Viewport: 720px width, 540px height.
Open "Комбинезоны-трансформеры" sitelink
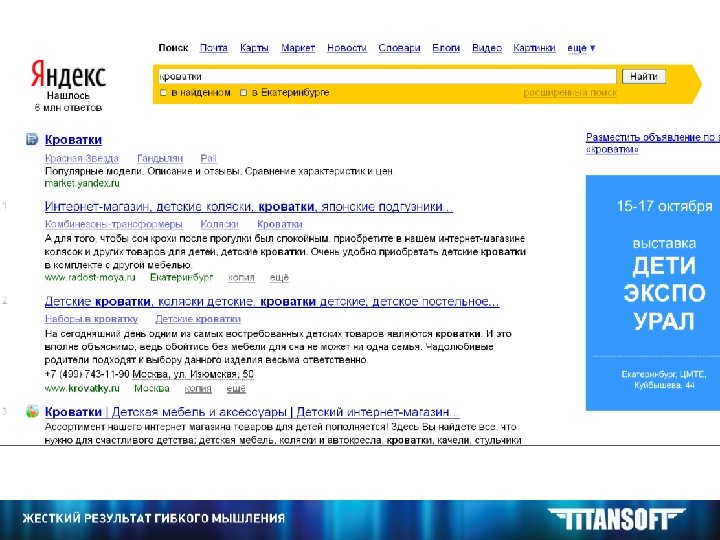coord(113,224)
